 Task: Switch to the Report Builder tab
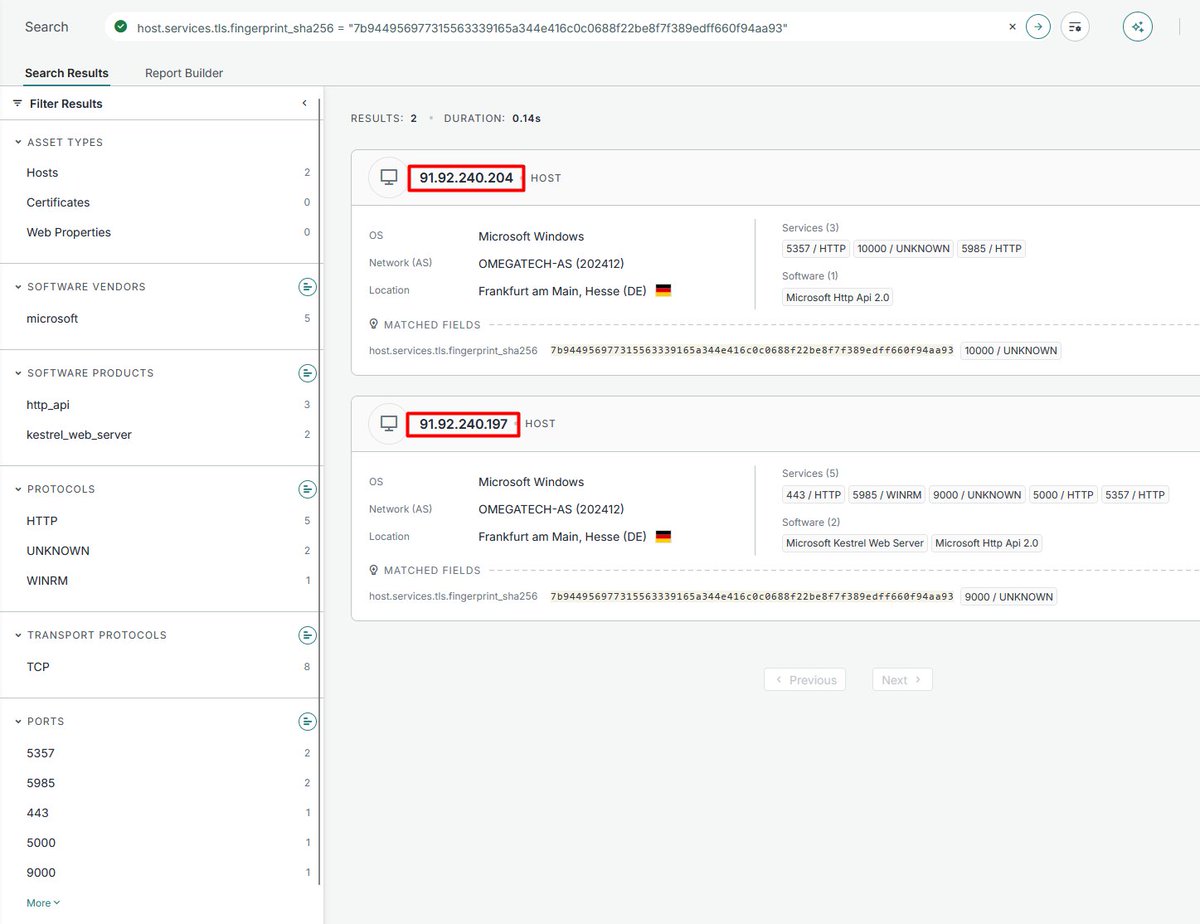click(x=184, y=73)
